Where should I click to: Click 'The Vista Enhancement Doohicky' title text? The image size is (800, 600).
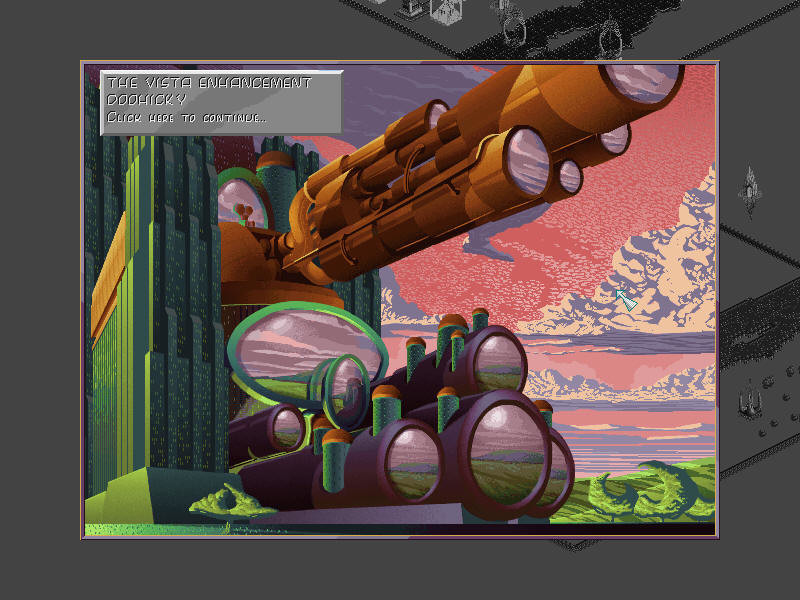click(209, 90)
